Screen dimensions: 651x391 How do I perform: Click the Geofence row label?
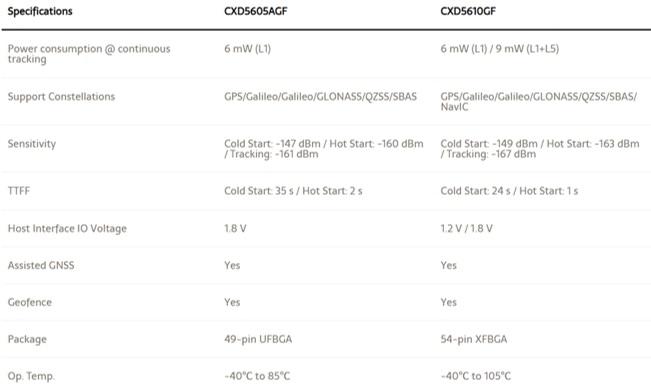click(29, 302)
